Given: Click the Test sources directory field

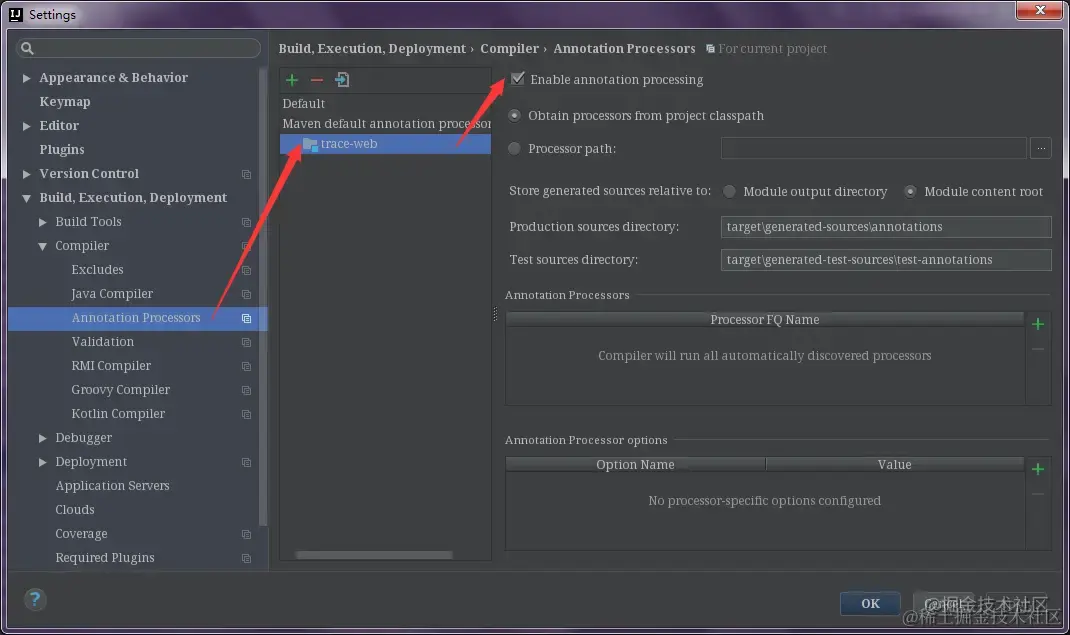Looking at the screenshot, I should pyautogui.click(x=886, y=260).
